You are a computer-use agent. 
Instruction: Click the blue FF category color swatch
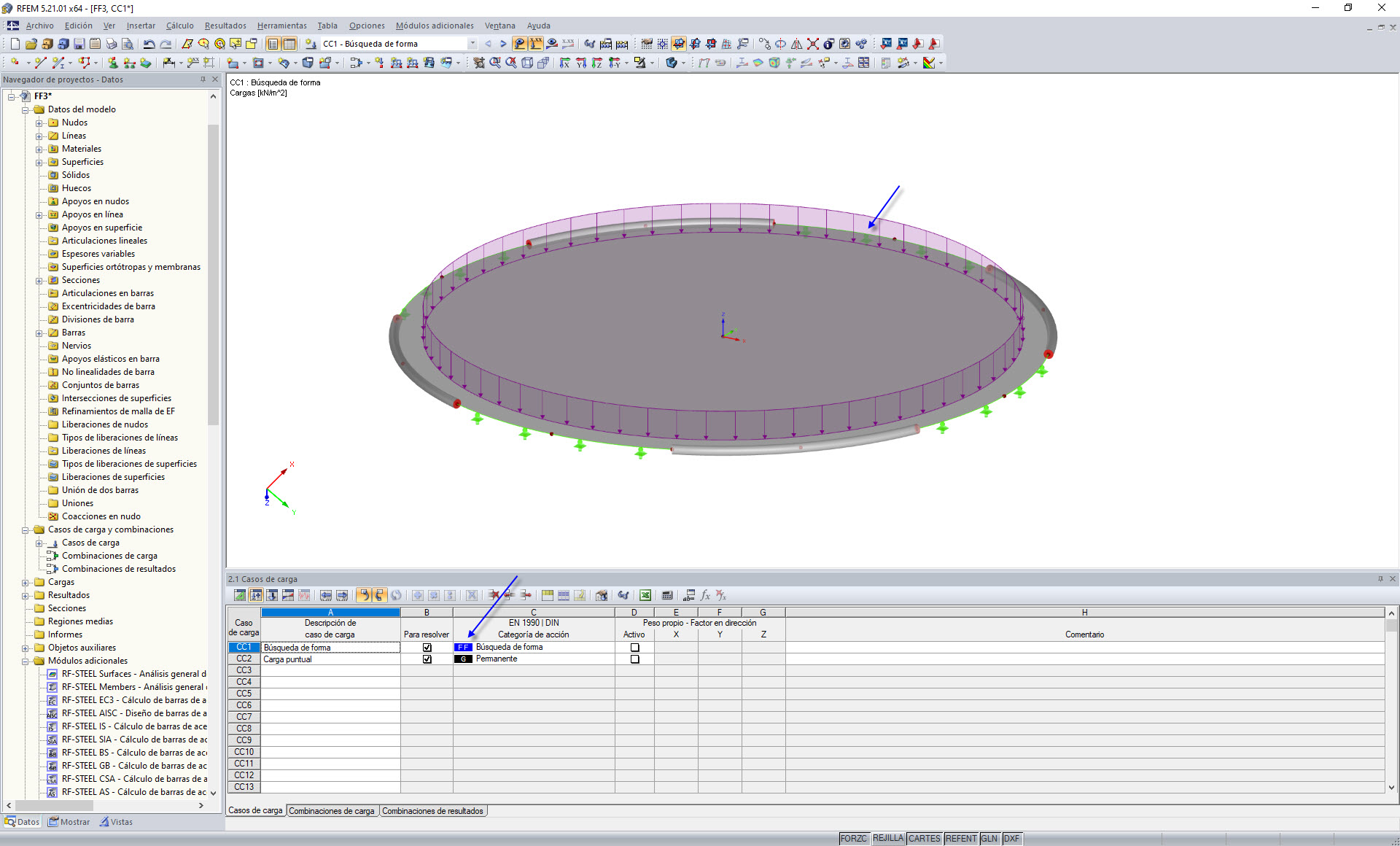coord(463,648)
